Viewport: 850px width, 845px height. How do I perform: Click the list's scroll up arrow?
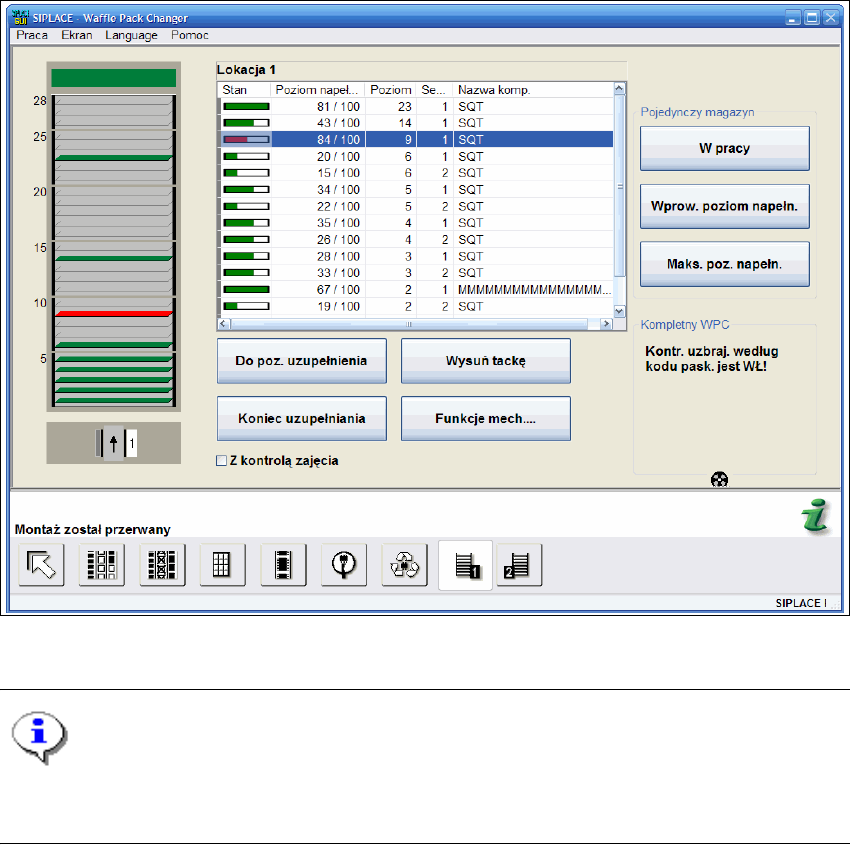[620, 88]
